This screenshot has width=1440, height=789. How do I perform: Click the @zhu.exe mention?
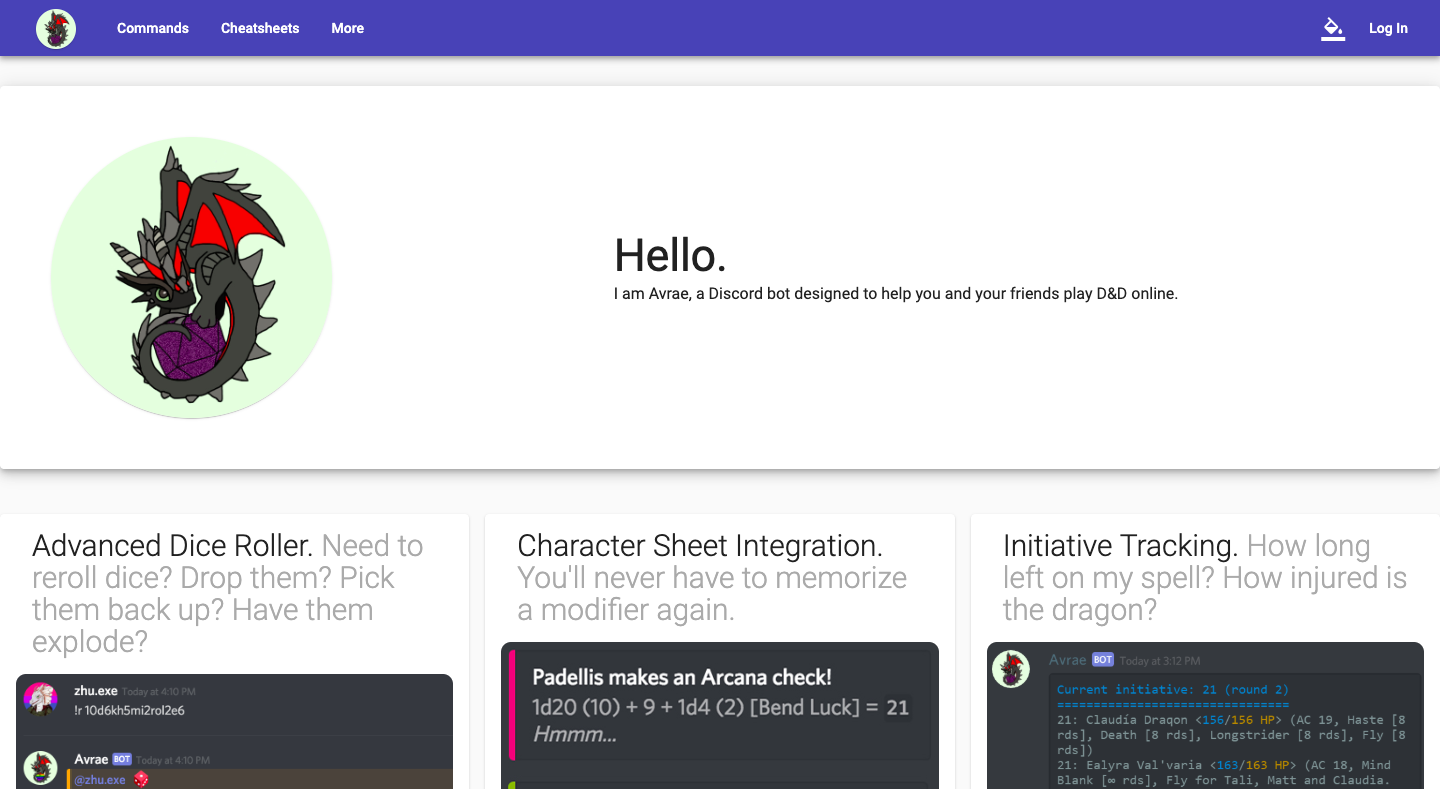pos(99,780)
